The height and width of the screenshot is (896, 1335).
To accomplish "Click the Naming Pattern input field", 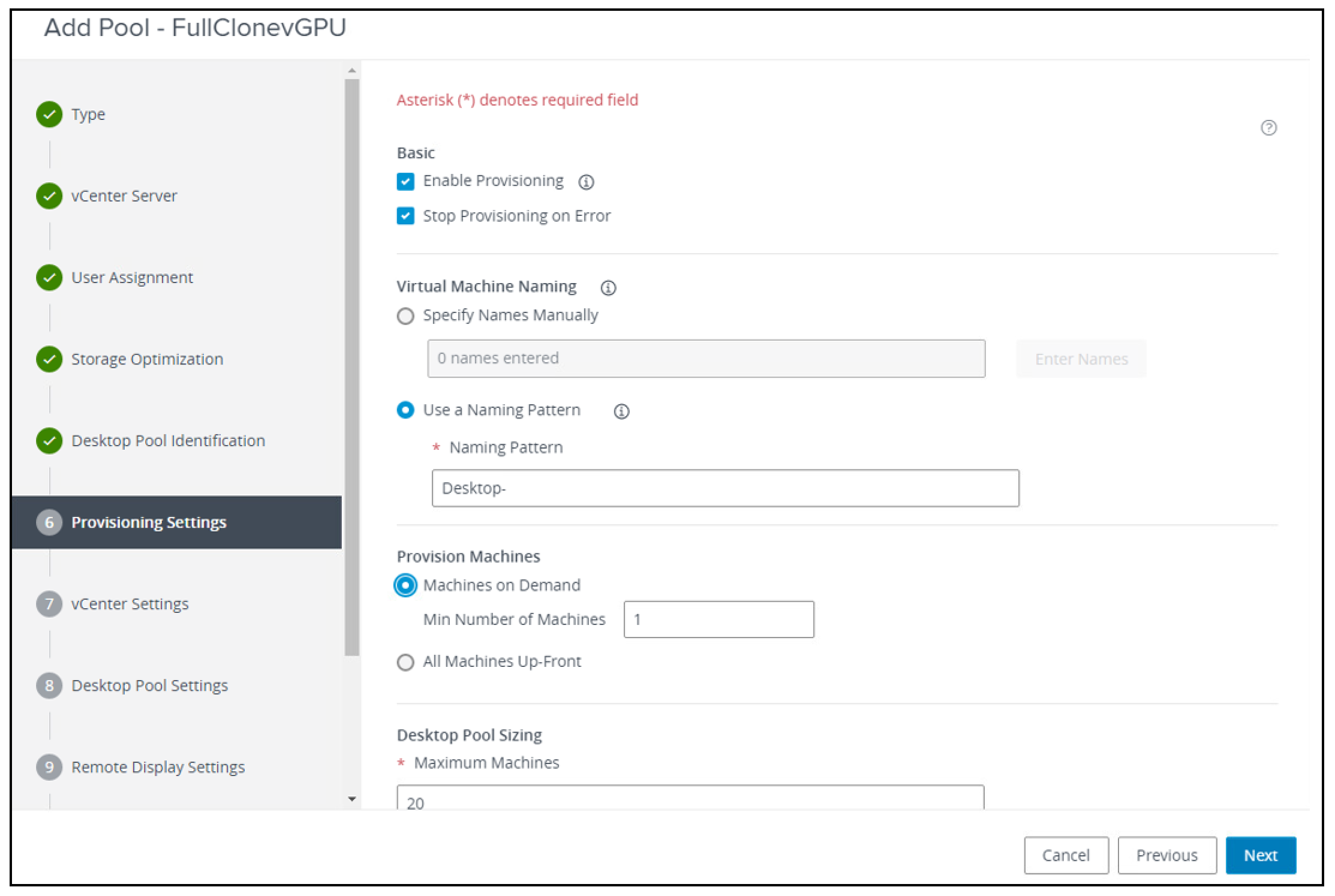I will pos(724,488).
